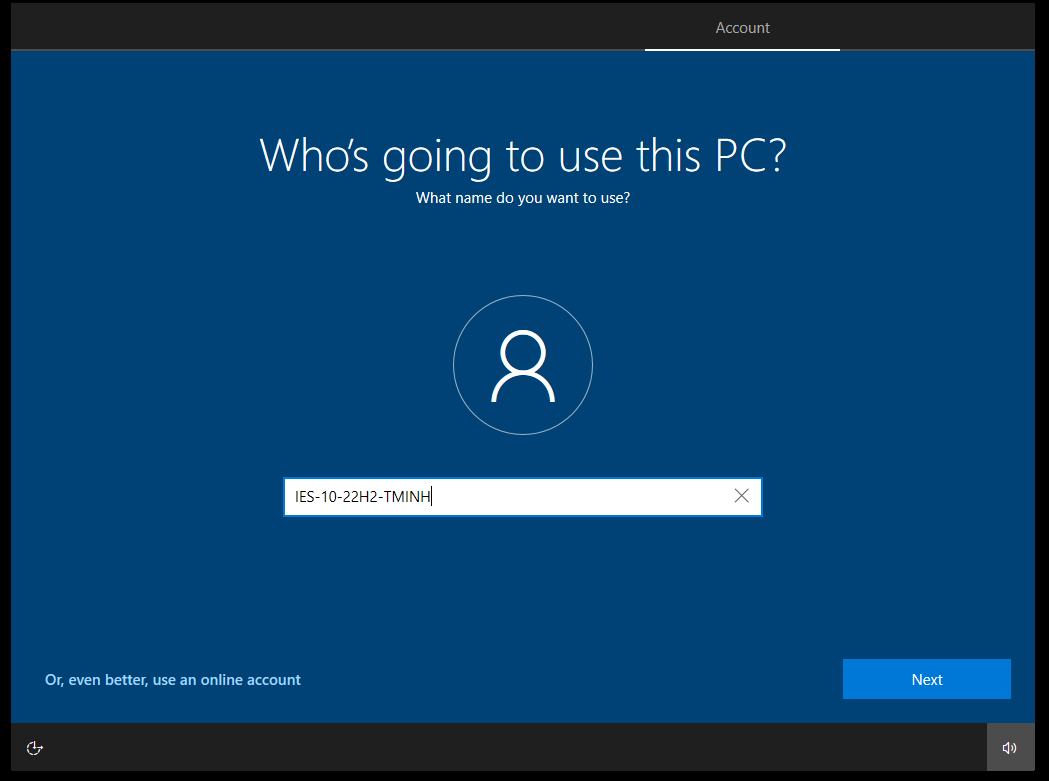
Task: Open the 'use an online account' link
Action: click(x=173, y=680)
